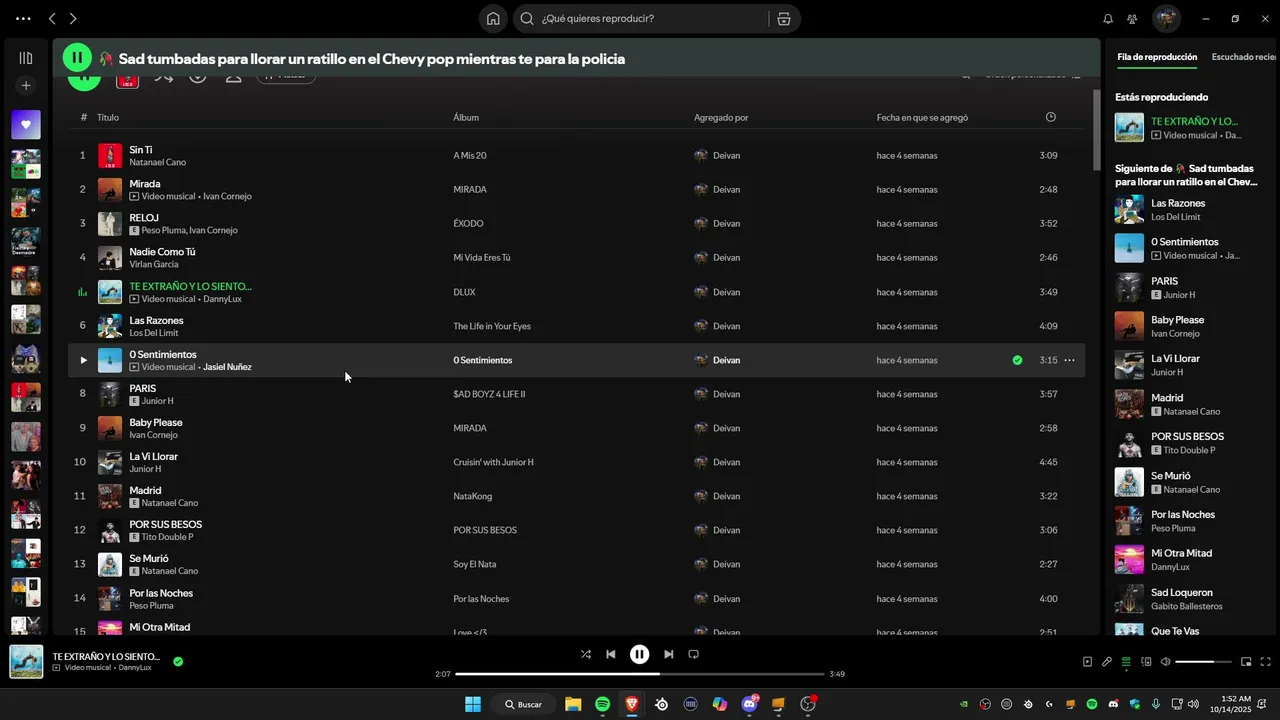Open Discord from the taskbar
This screenshot has width=1280, height=720.
pyautogui.click(x=750, y=704)
